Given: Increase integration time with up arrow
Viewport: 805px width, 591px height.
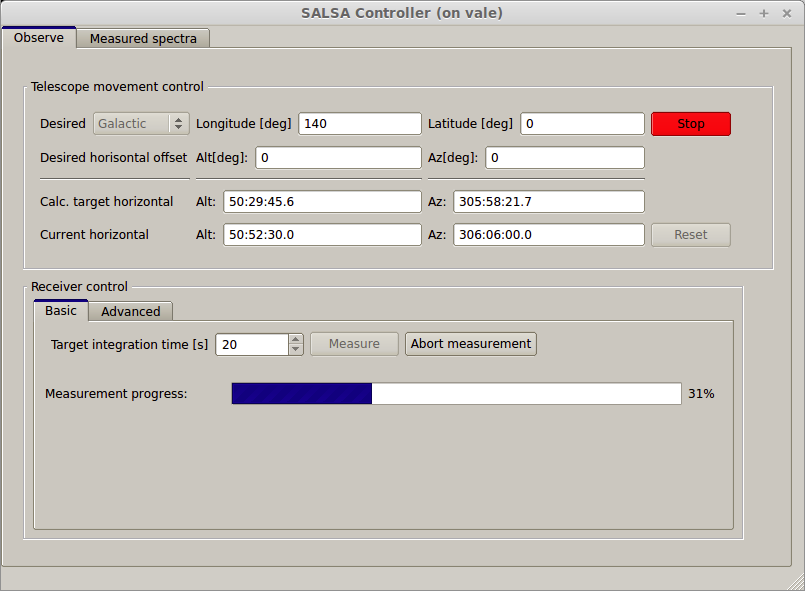Looking at the screenshot, I should tap(296, 339).
